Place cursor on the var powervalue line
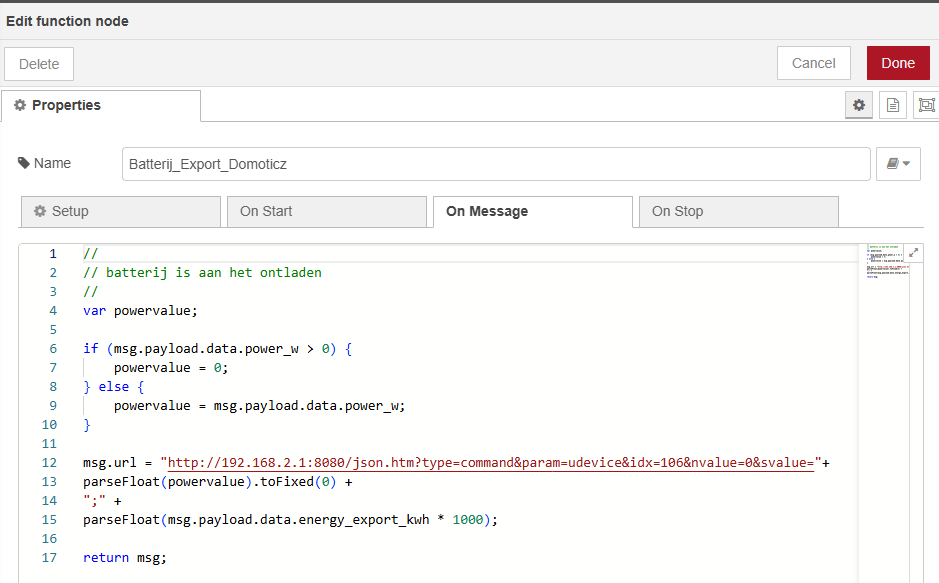The width and height of the screenshot is (939, 583). (x=141, y=310)
